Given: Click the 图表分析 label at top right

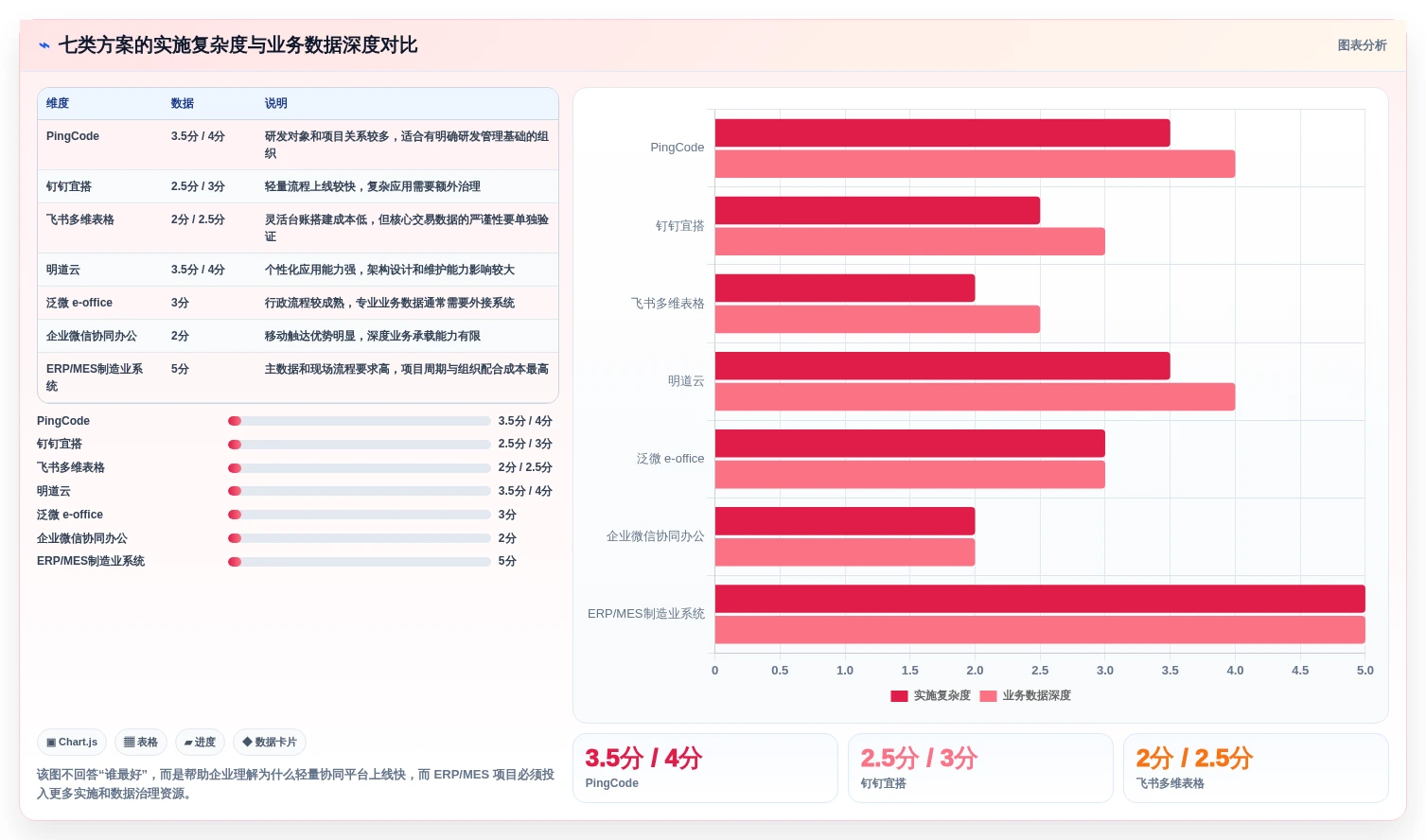Looking at the screenshot, I should (1362, 45).
